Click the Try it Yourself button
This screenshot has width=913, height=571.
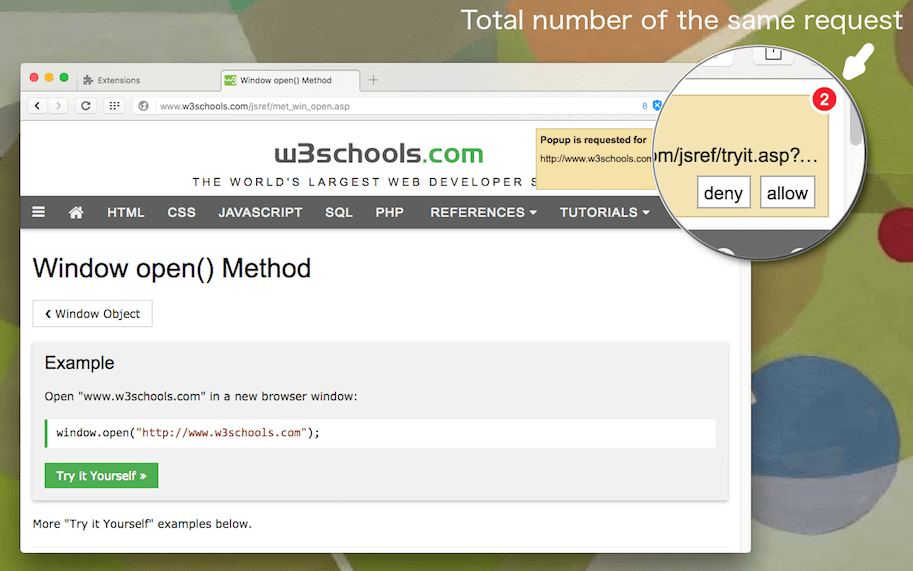coord(101,476)
